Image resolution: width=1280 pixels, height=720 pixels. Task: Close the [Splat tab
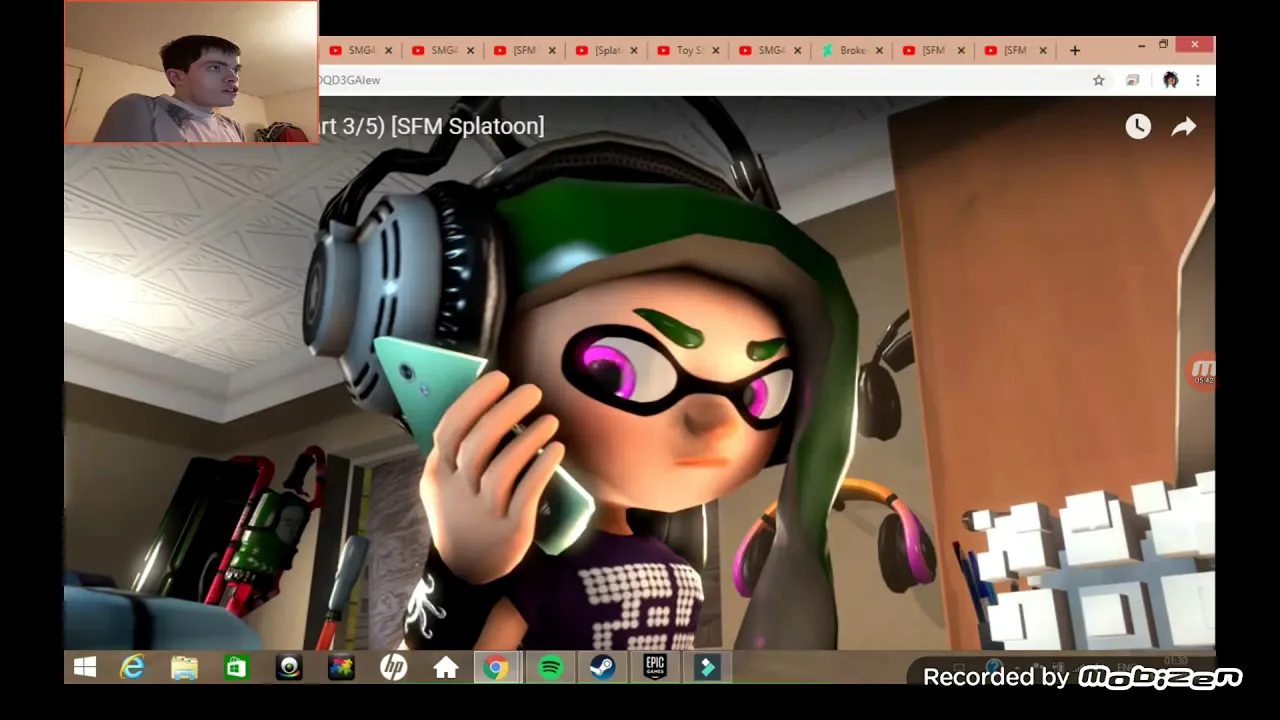[634, 50]
